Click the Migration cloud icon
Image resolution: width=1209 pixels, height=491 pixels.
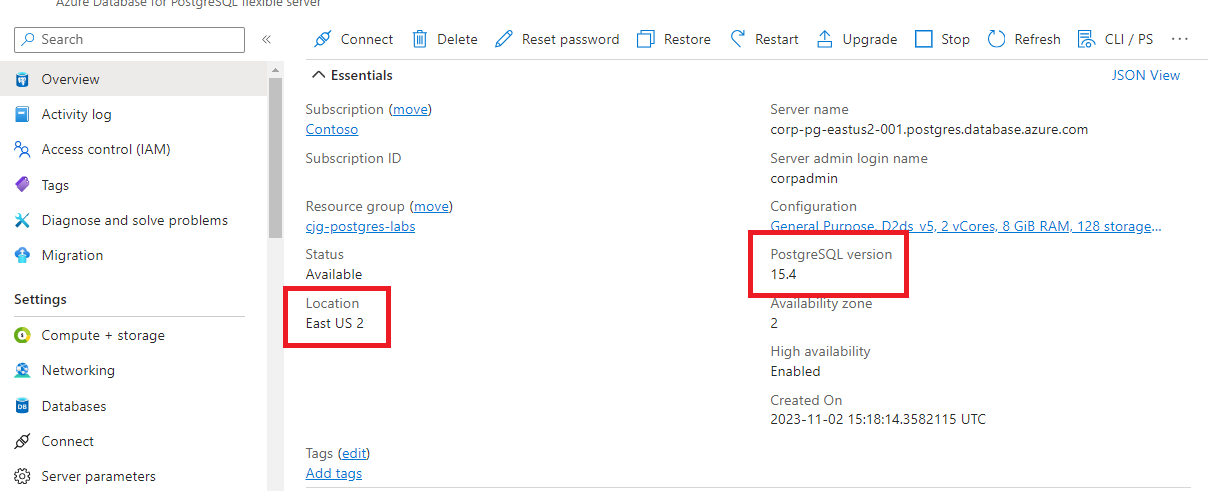[22, 255]
